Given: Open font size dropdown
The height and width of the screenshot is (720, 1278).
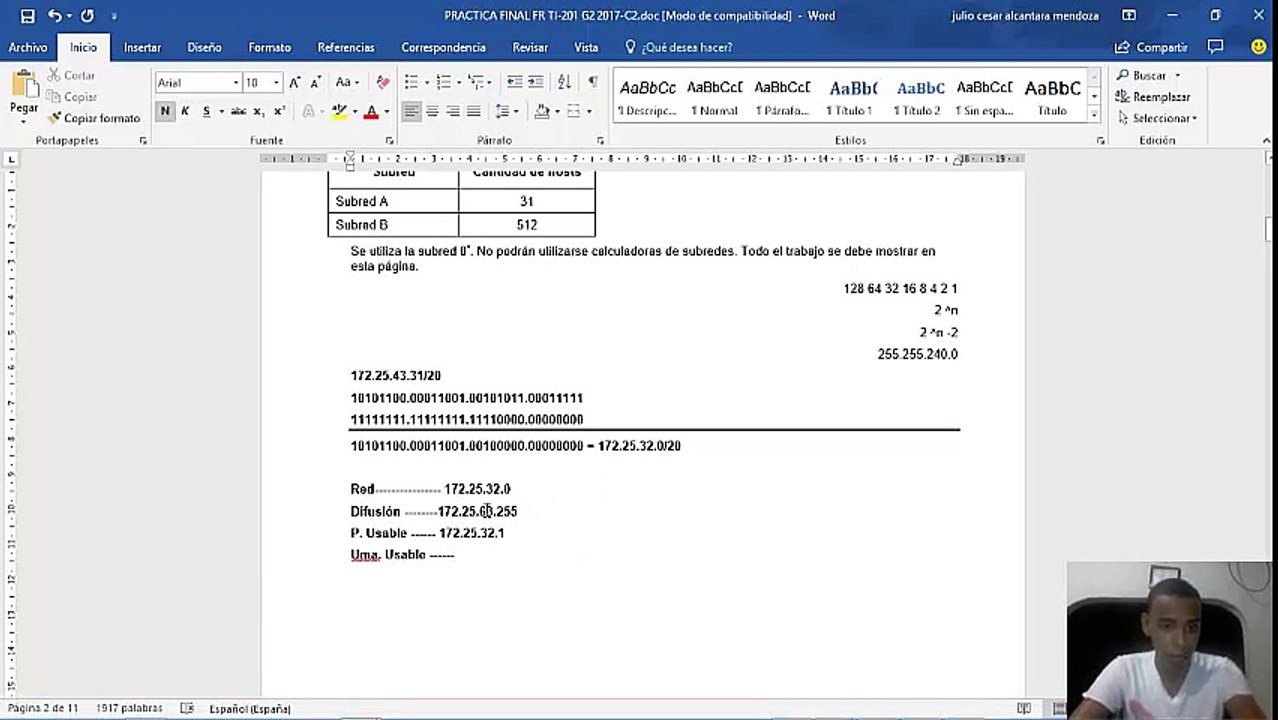Looking at the screenshot, I should (277, 83).
